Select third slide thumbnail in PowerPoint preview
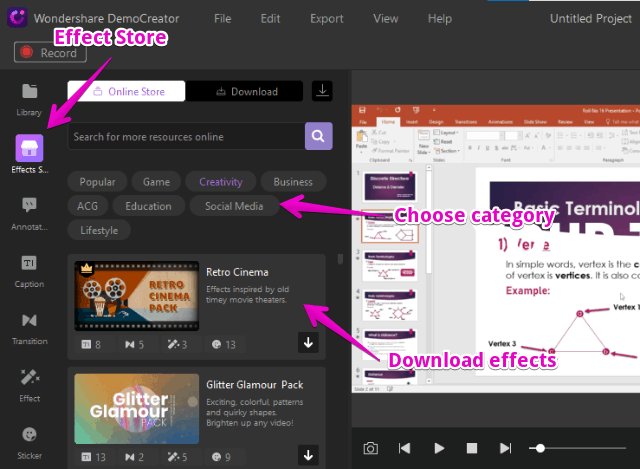The image size is (640, 469). (x=389, y=266)
